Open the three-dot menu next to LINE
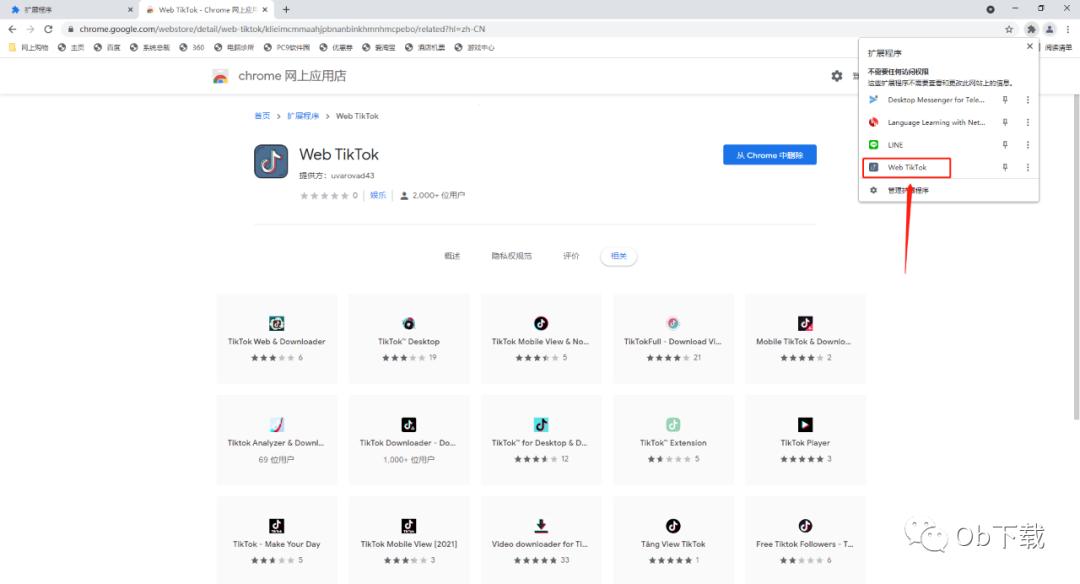This screenshot has height=584, width=1080. pos(1027,144)
